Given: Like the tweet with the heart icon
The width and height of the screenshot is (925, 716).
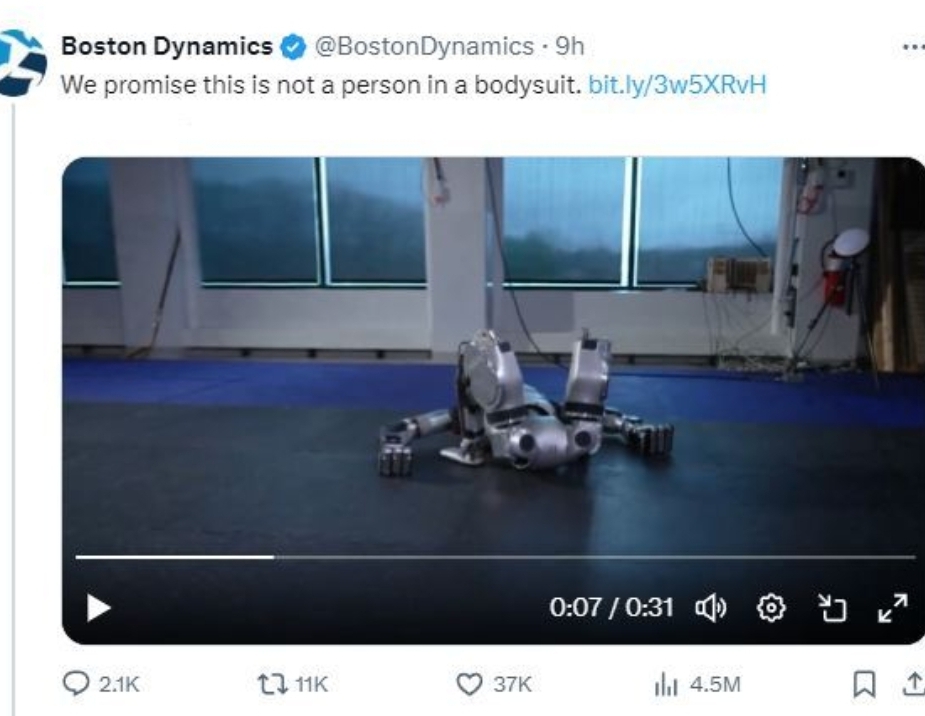Looking at the screenshot, I should pyautogui.click(x=468, y=684).
